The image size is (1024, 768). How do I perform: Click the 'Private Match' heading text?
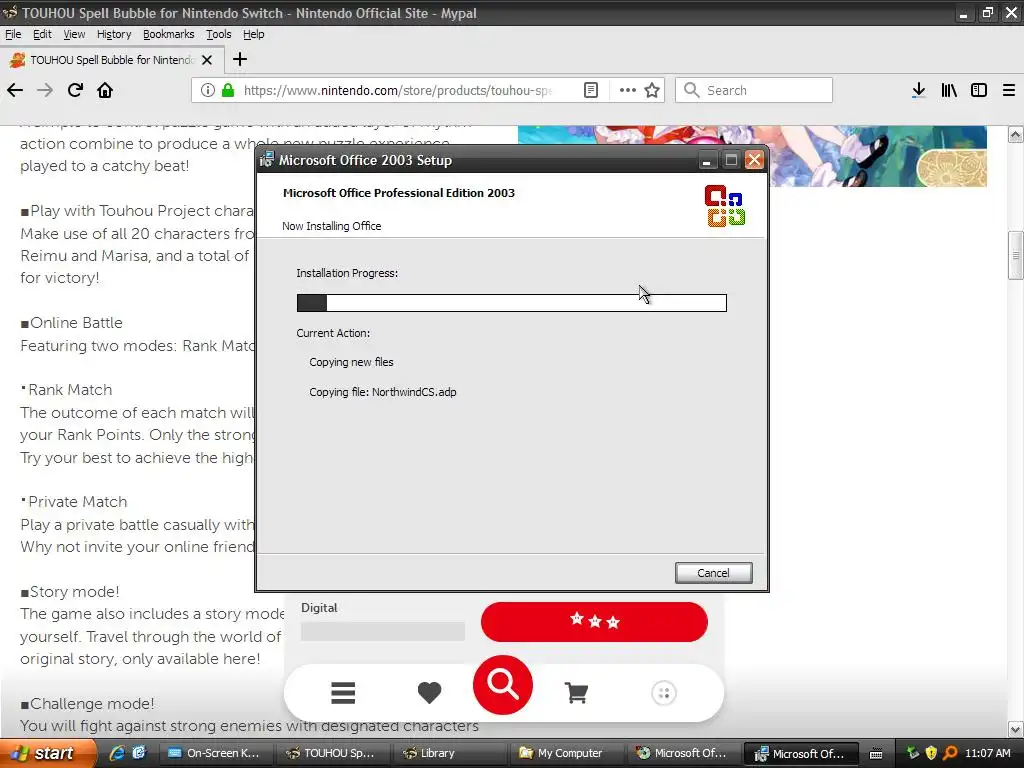click(x=77, y=502)
